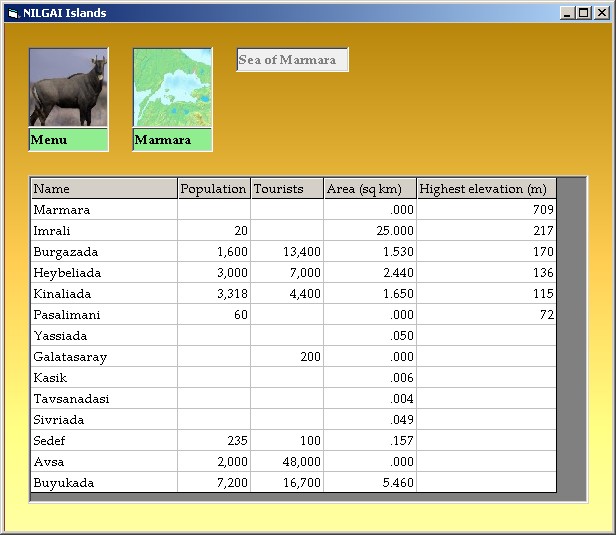The image size is (616, 535).
Task: Sort by the Name column header
Action: pyautogui.click(x=104, y=189)
